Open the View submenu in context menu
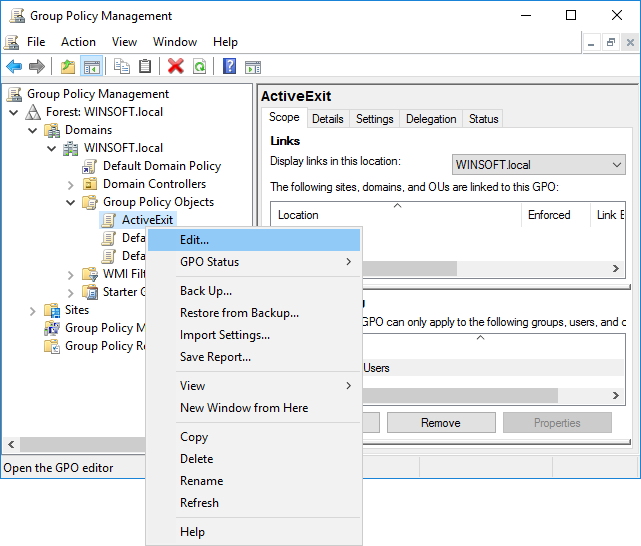641x546 pixels. click(x=253, y=386)
